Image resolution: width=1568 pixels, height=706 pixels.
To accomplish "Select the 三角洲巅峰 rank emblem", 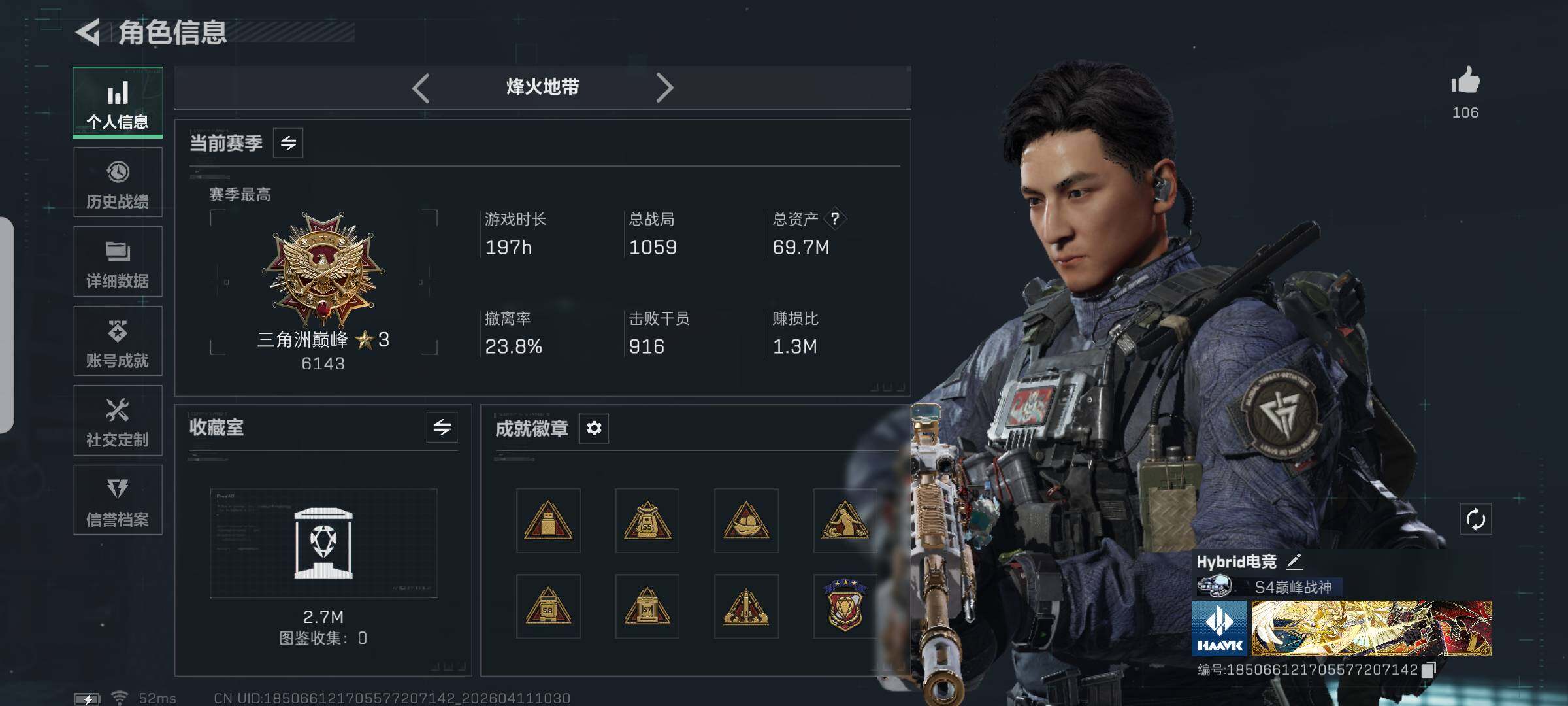I will click(x=323, y=269).
